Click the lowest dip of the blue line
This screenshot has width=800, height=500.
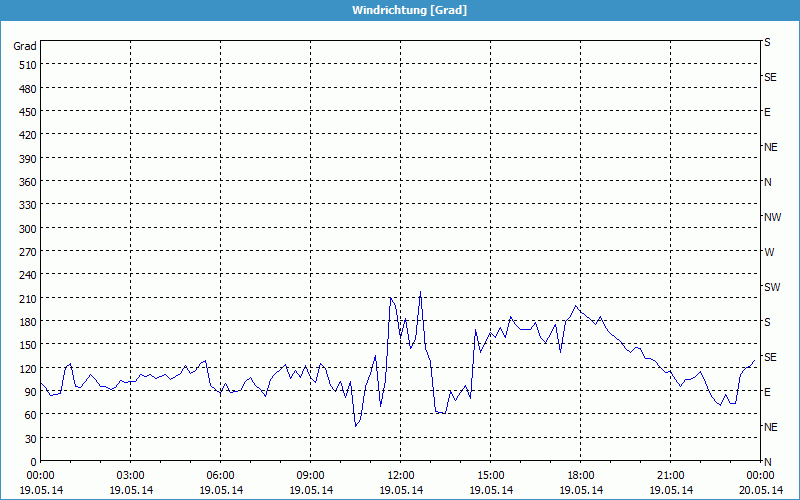[x=355, y=426]
